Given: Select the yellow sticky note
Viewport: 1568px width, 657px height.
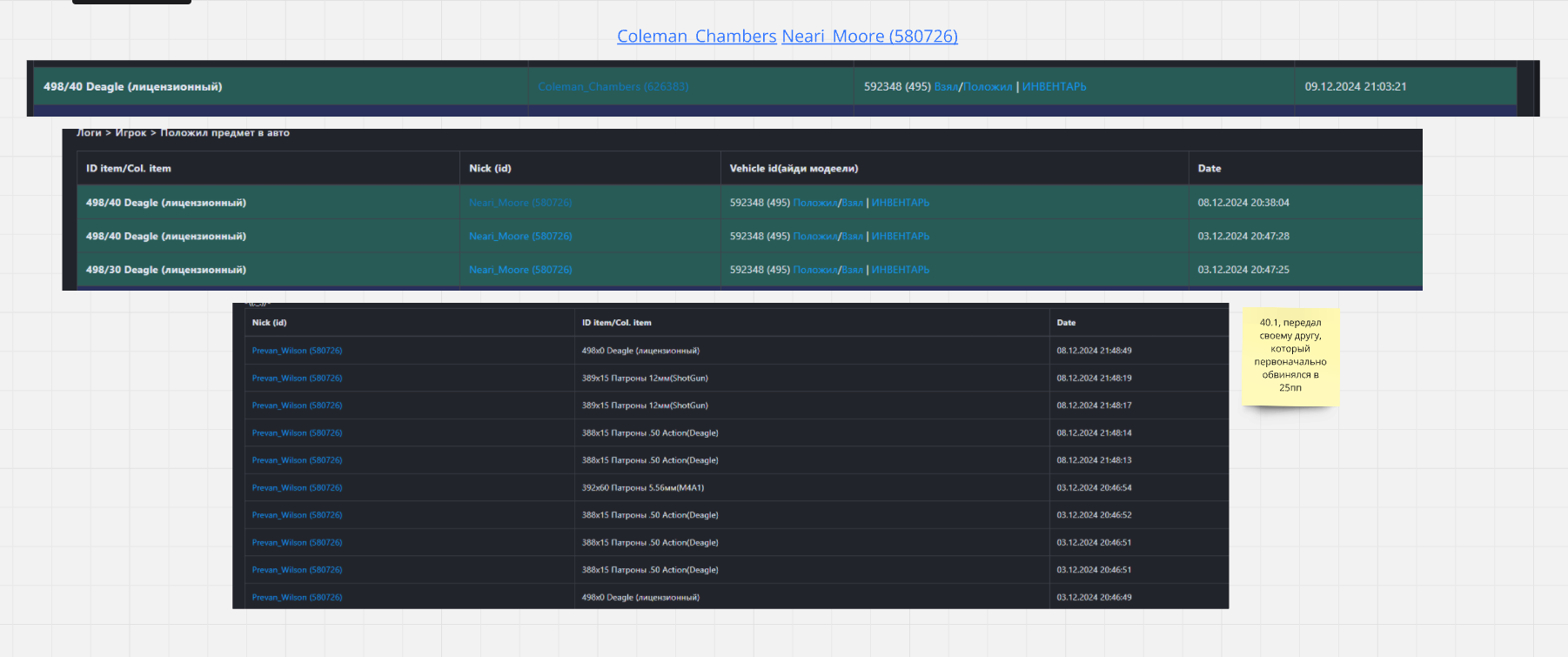Looking at the screenshot, I should 1290,356.
